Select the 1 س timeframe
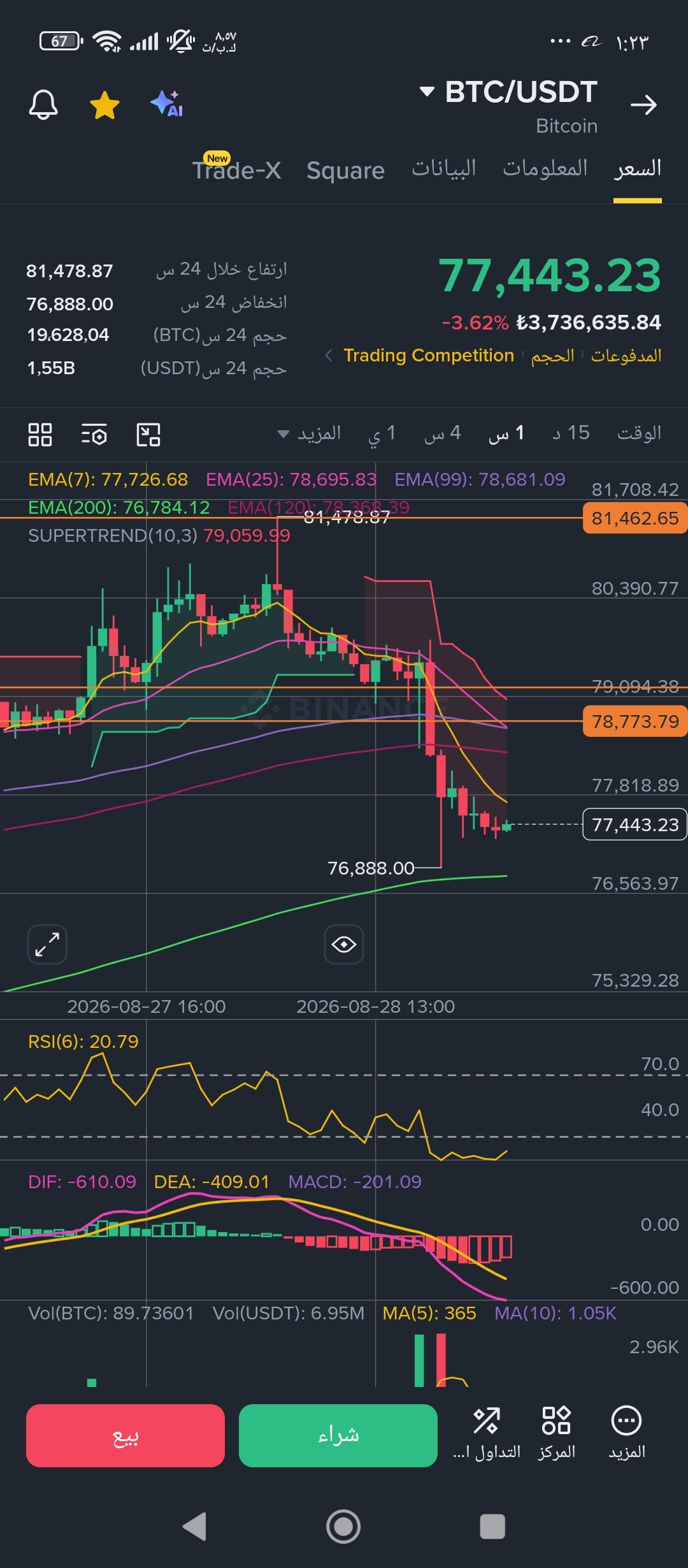 click(x=506, y=433)
